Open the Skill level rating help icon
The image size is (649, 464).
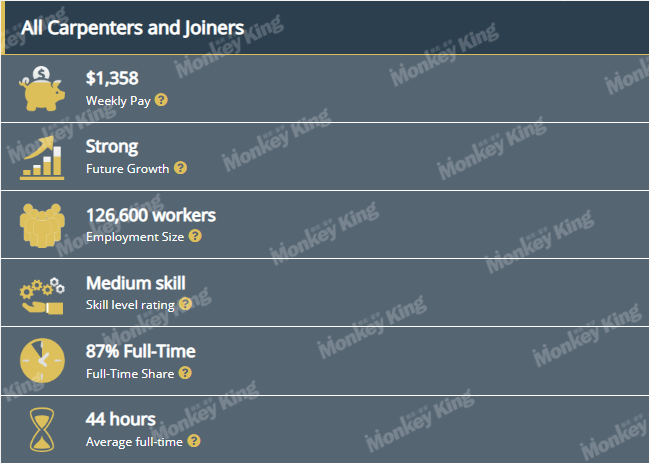(185, 304)
